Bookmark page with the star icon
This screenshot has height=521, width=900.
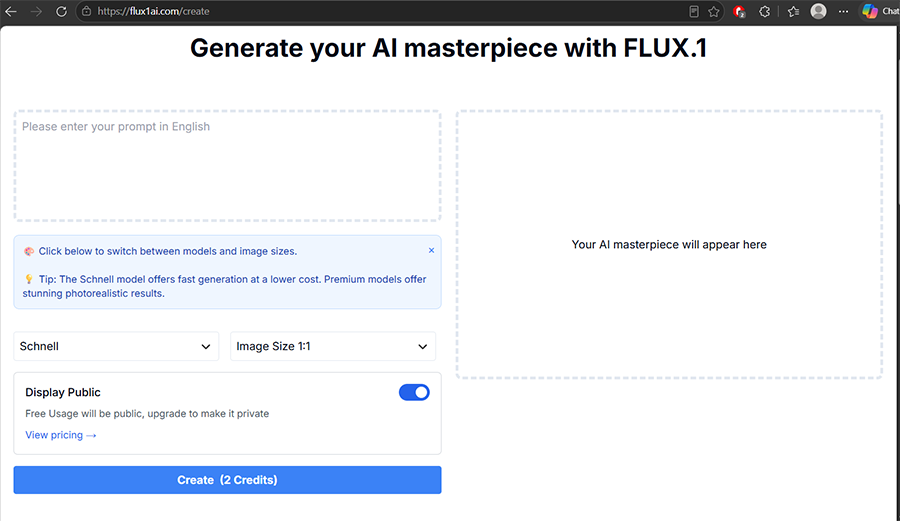tap(713, 11)
